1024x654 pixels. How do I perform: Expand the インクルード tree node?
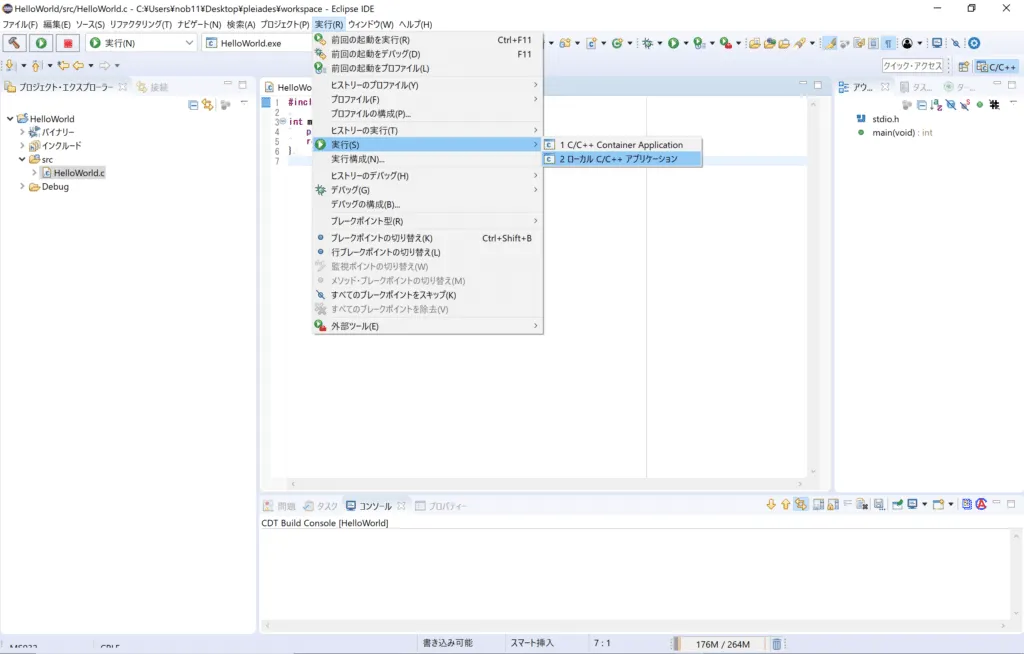[x=22, y=146]
